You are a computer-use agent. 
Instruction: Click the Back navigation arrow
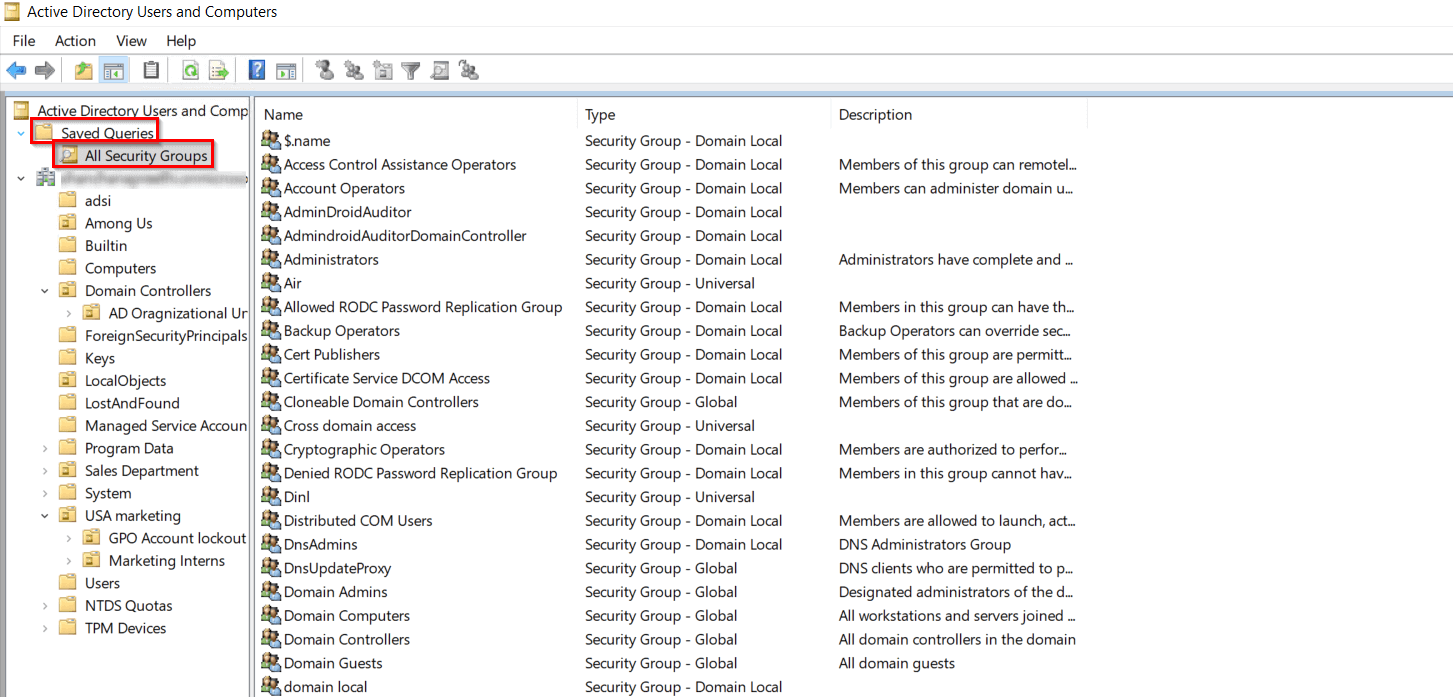[x=16, y=69]
